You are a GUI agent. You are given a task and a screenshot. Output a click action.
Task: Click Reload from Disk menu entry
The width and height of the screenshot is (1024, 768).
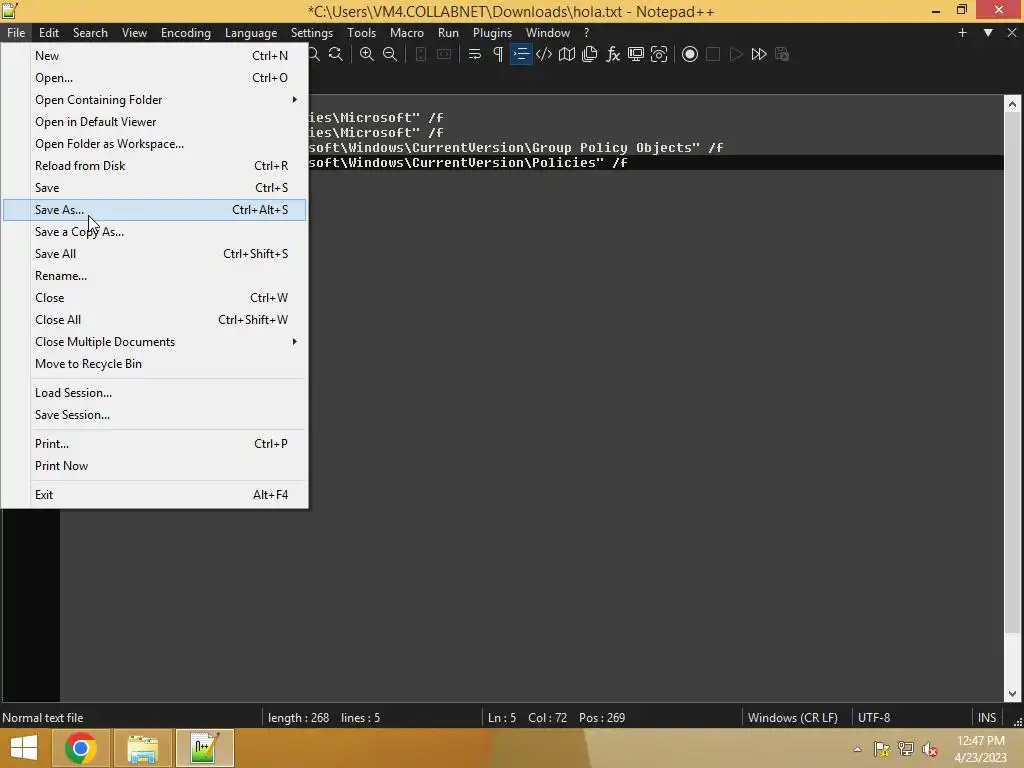point(155,166)
